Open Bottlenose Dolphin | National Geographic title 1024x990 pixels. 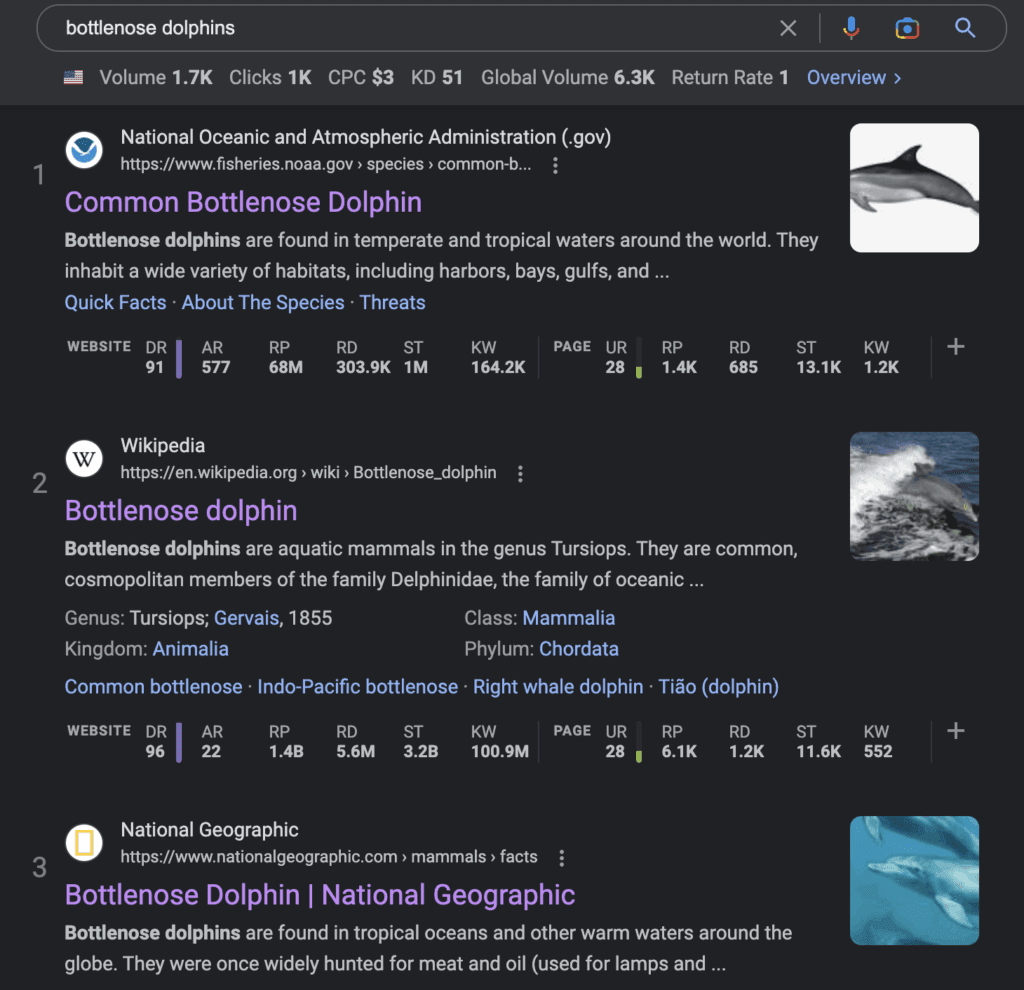pyautogui.click(x=320, y=895)
